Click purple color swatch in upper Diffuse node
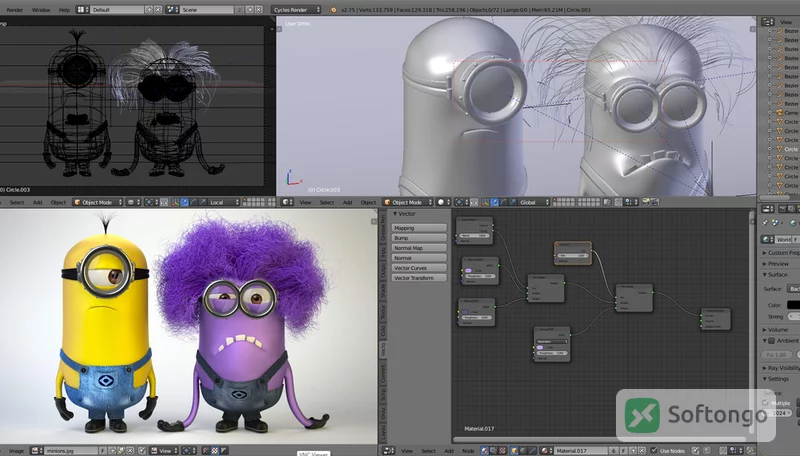Image resolution: width=800 pixels, height=456 pixels. tap(468, 270)
